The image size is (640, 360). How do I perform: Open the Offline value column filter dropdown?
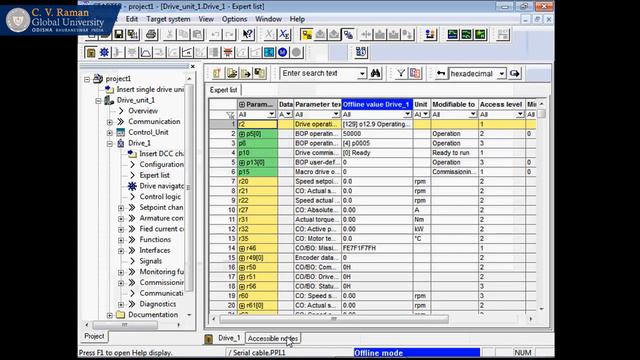click(x=407, y=114)
